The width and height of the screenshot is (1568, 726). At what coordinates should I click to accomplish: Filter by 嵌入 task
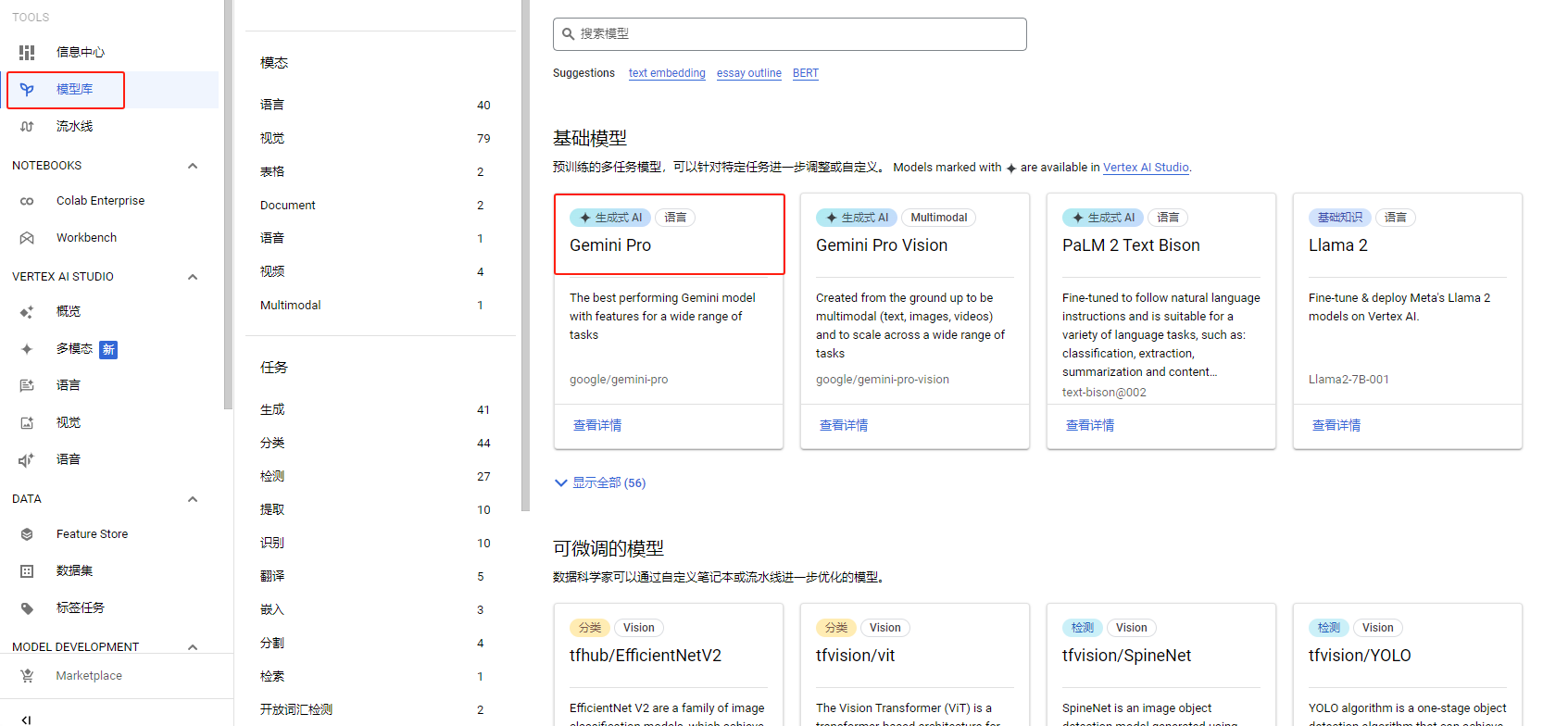[375, 609]
